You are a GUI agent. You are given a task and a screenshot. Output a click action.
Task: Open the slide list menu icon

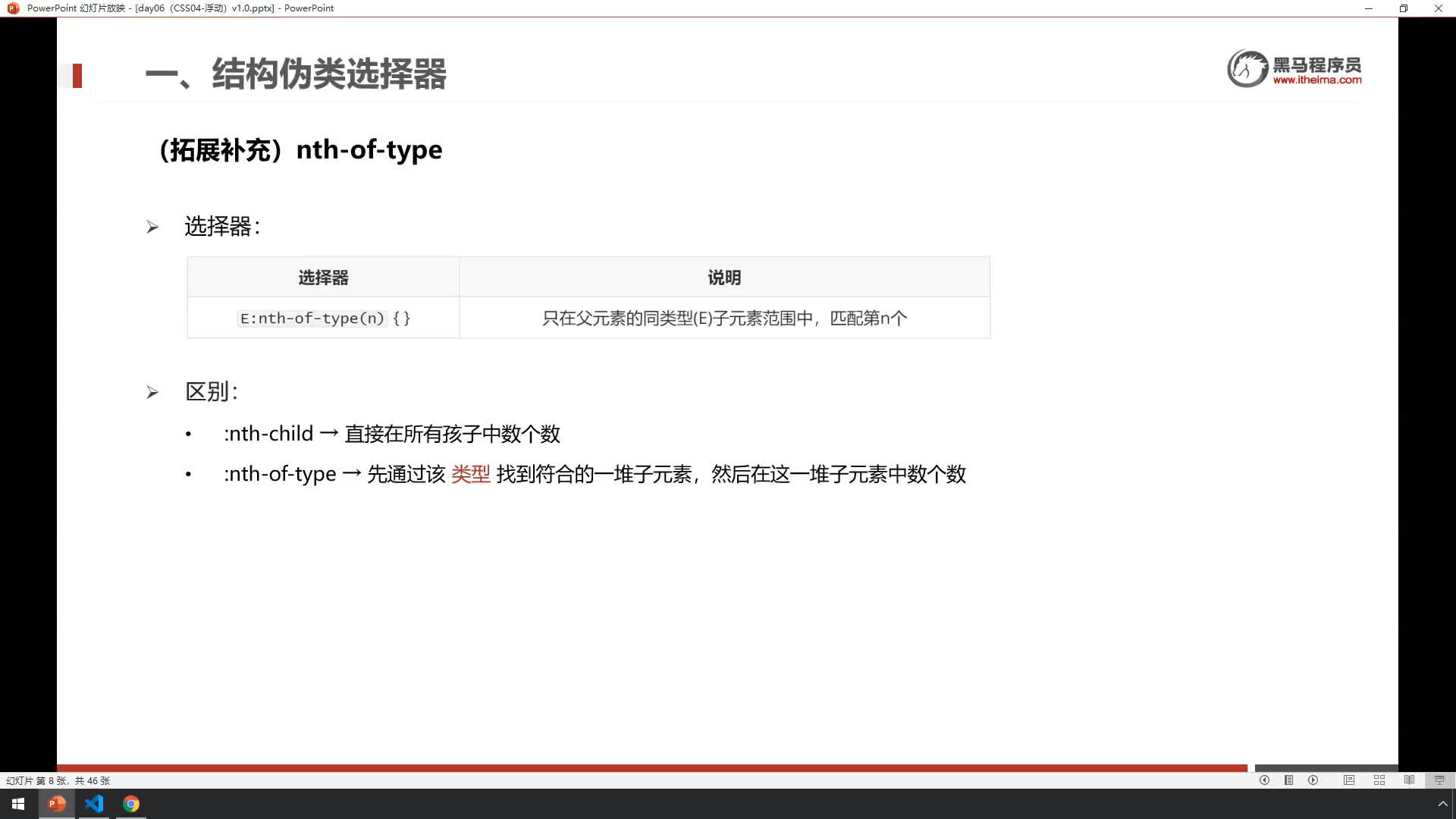[1288, 780]
